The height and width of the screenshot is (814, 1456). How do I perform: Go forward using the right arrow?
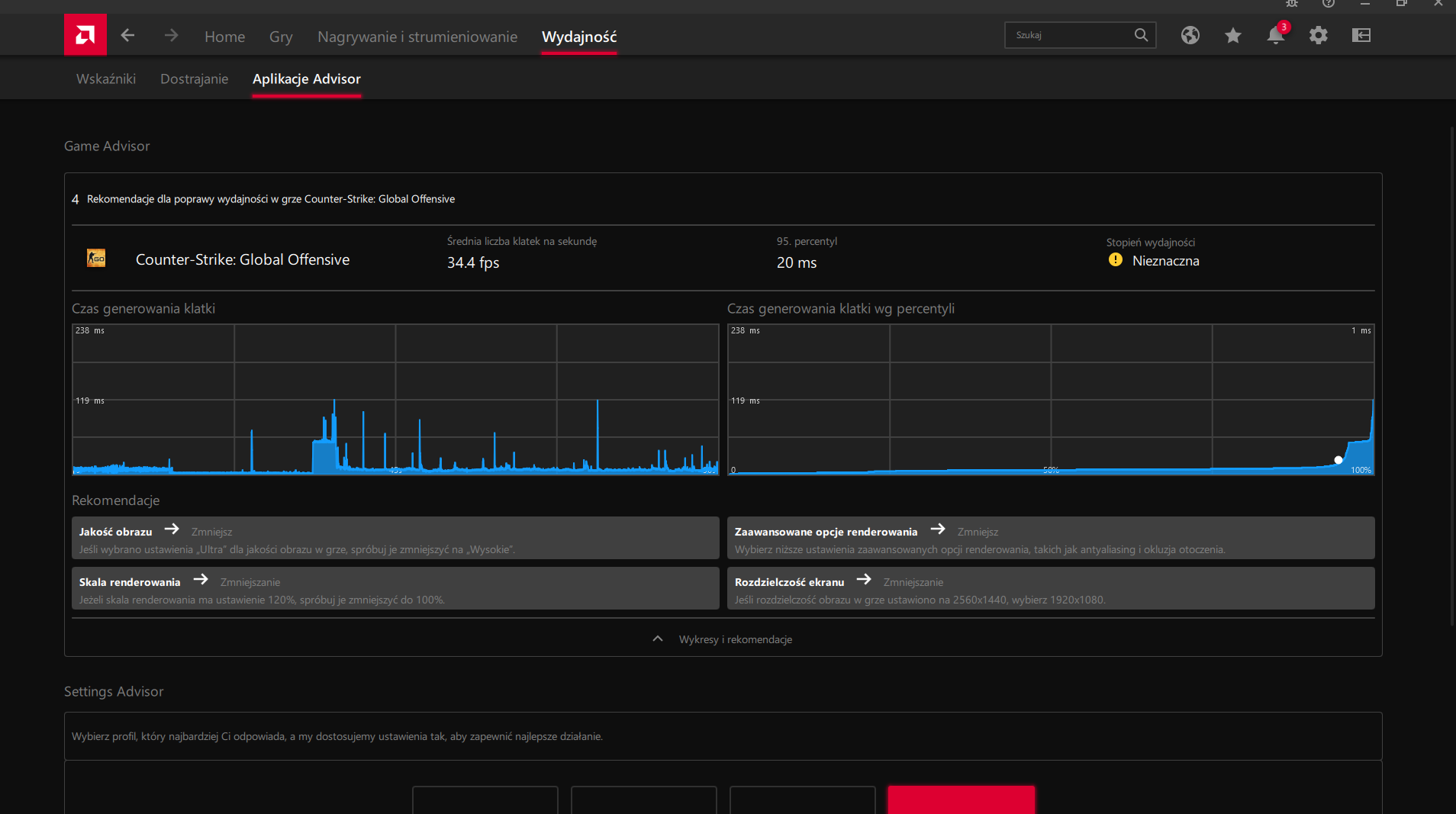point(171,35)
